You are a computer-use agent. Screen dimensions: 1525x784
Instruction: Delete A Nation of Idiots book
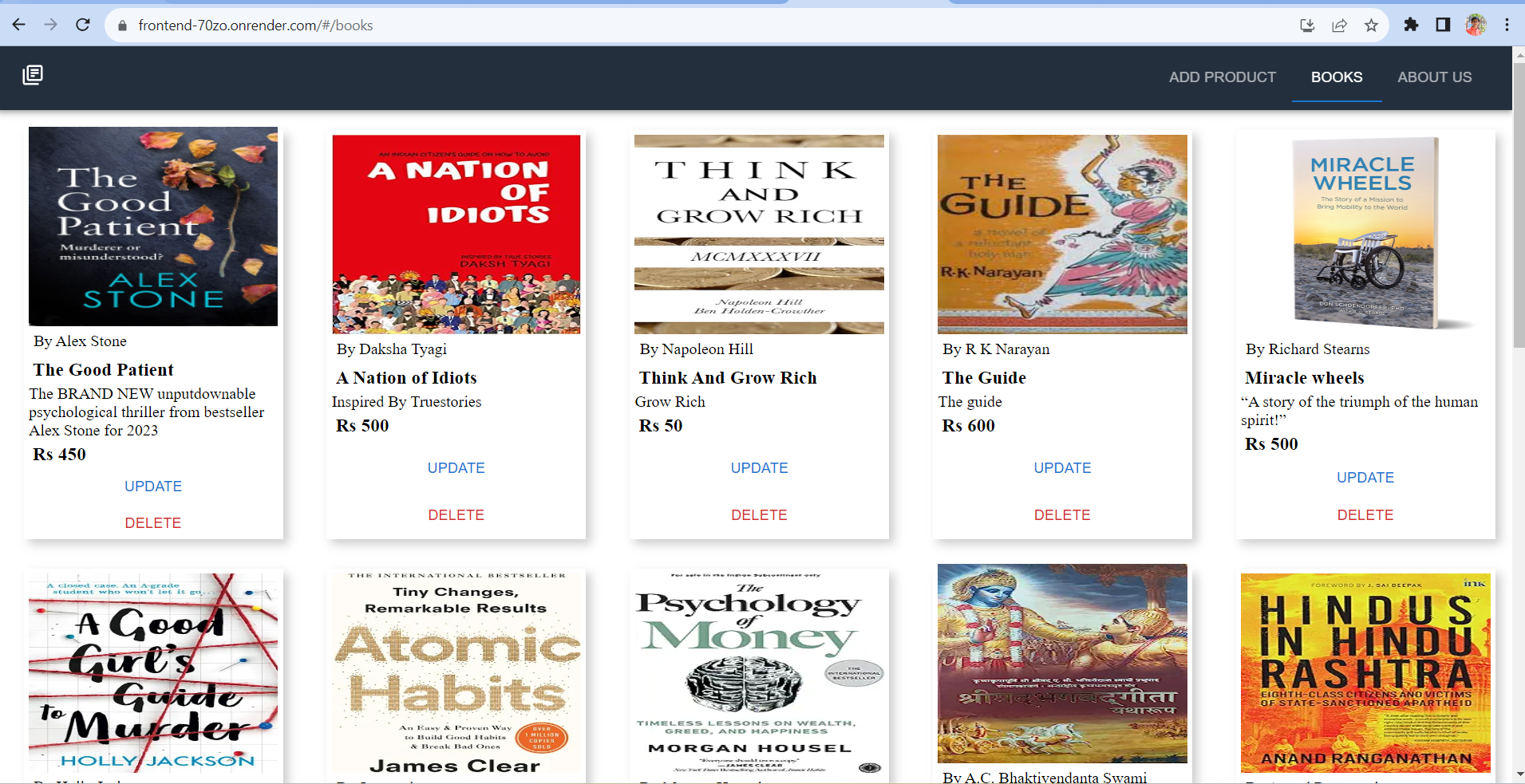456,515
